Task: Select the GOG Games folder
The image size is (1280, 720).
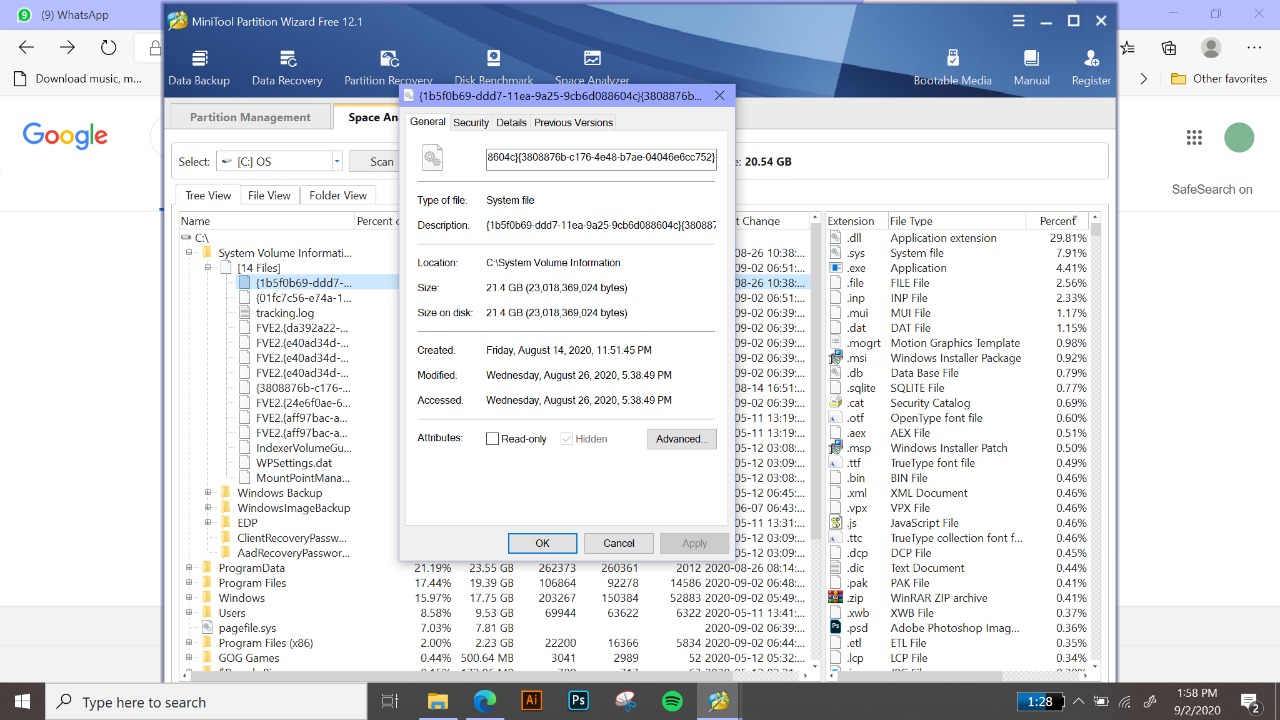Action: (249, 658)
